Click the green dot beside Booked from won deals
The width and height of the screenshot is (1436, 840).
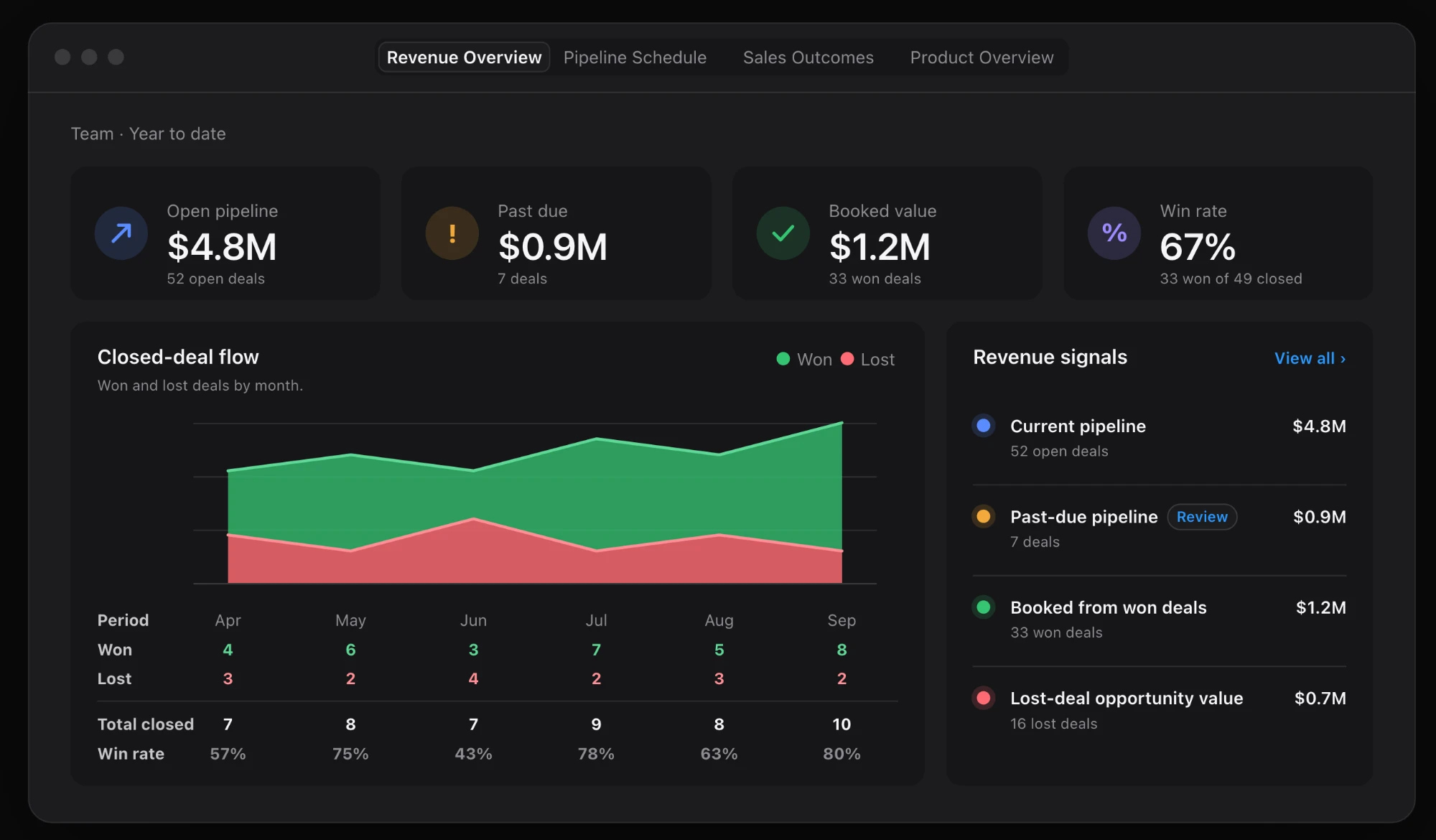coord(984,607)
